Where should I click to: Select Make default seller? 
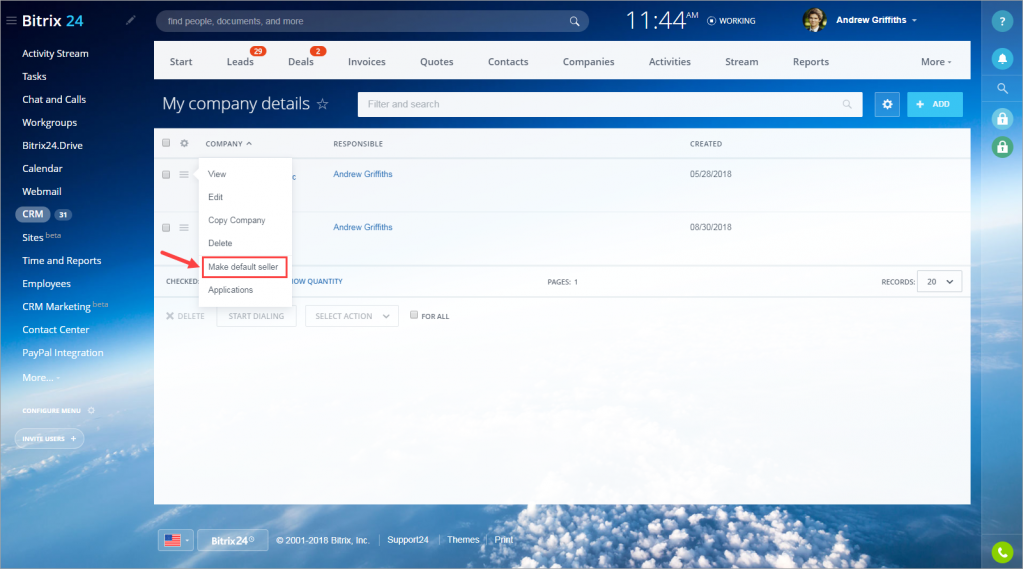pos(245,267)
